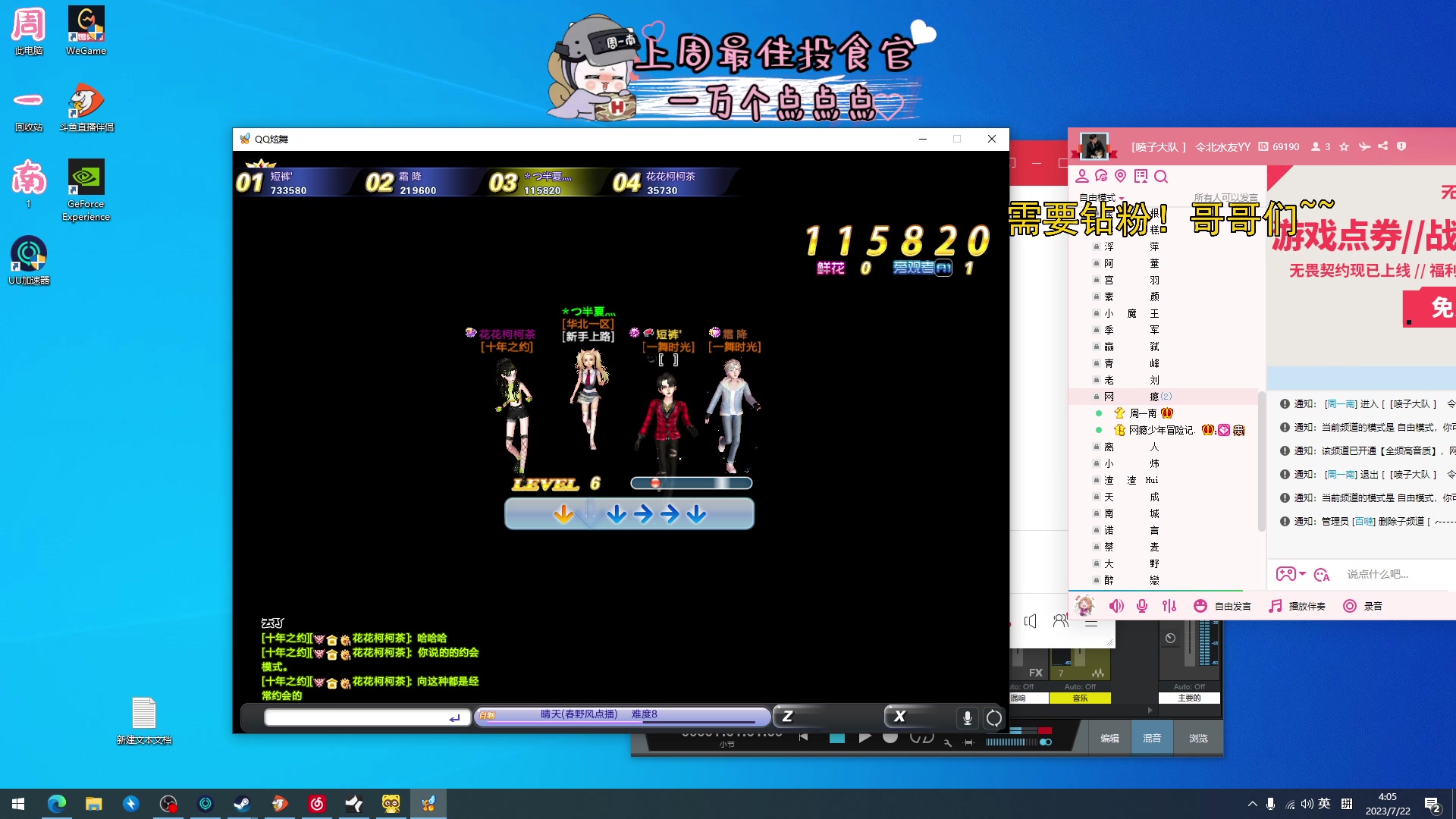Click 播放伴奏 play accompaniment button
Image resolution: width=1456 pixels, height=819 pixels.
pos(1298,606)
